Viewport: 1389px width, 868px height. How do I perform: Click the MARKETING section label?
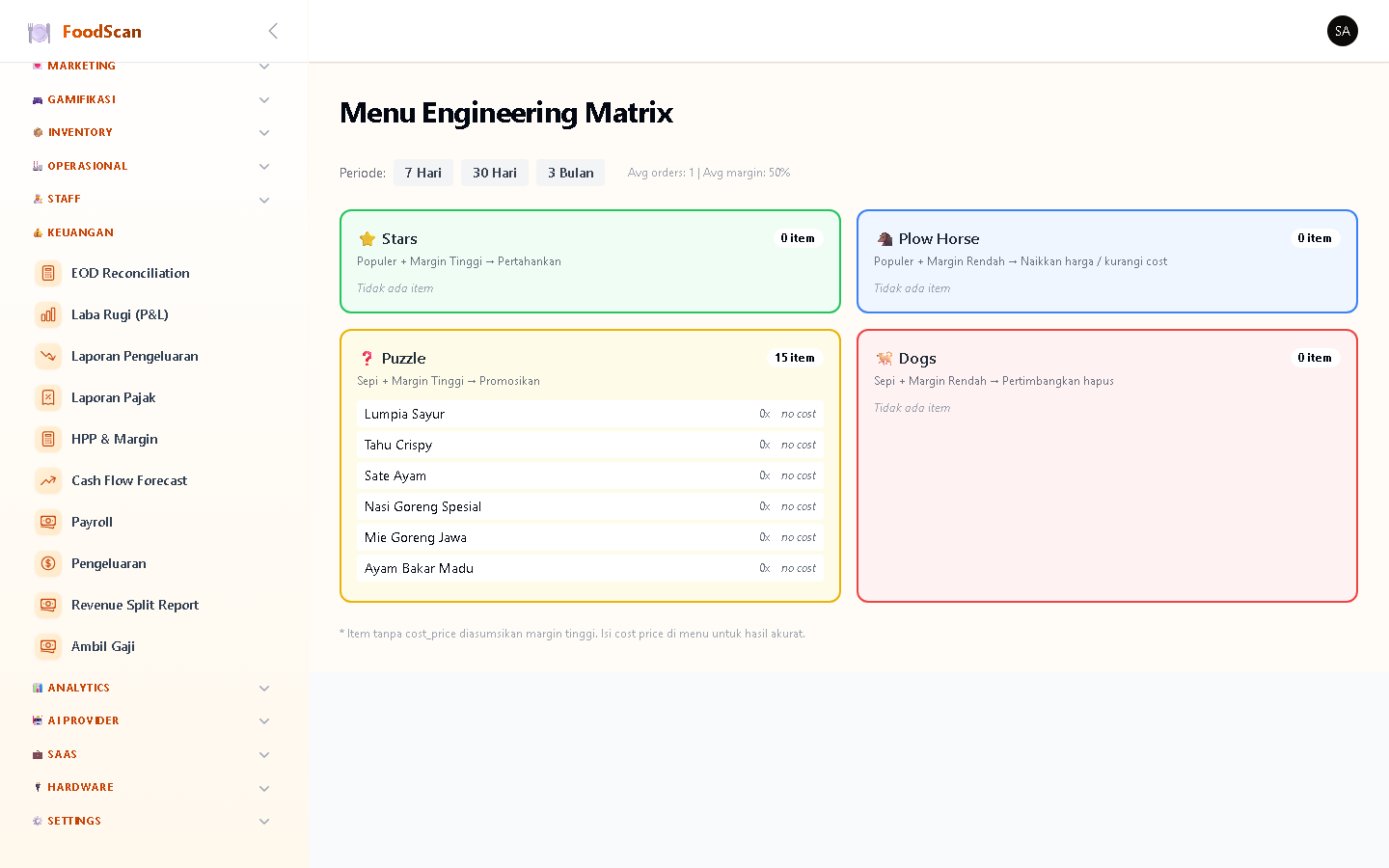81,66
